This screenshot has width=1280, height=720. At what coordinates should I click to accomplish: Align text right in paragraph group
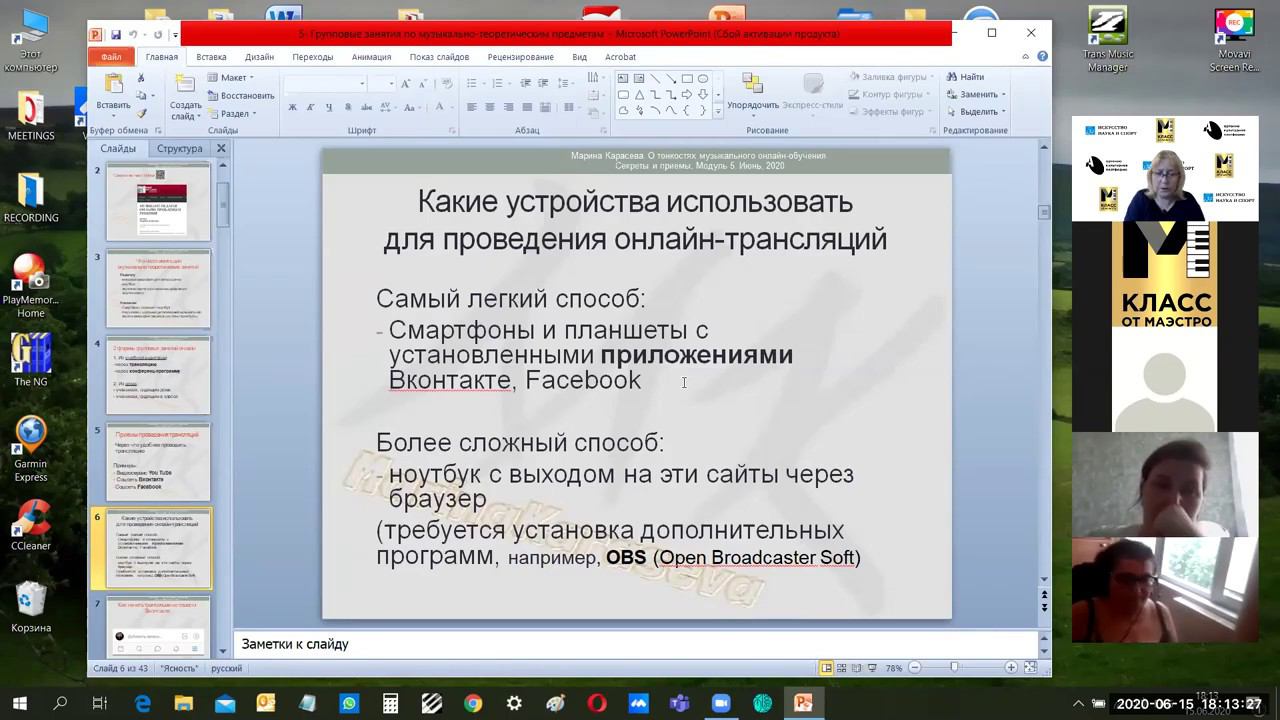click(x=508, y=107)
